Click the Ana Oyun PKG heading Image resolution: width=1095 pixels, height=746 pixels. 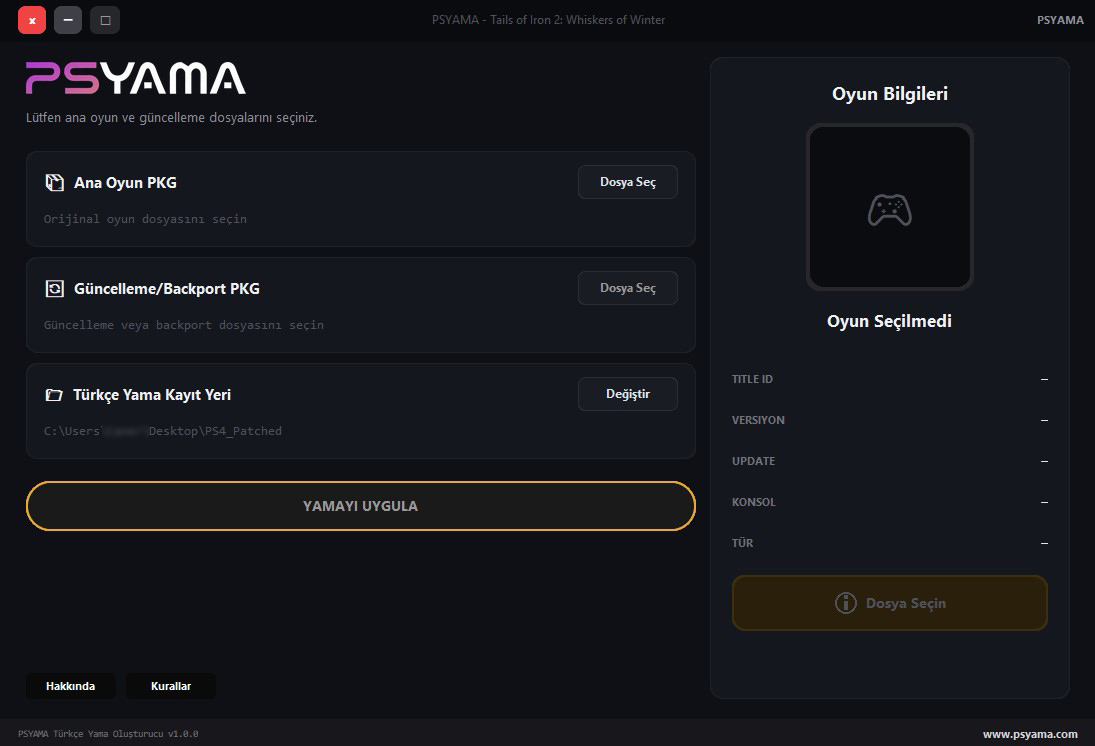[x=126, y=183]
